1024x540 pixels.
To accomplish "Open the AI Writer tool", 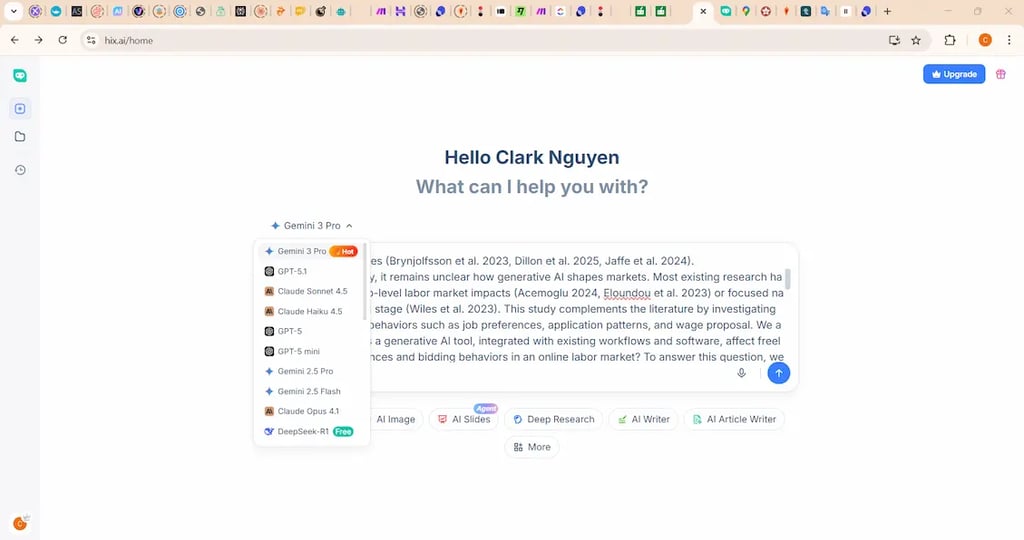I will point(643,419).
